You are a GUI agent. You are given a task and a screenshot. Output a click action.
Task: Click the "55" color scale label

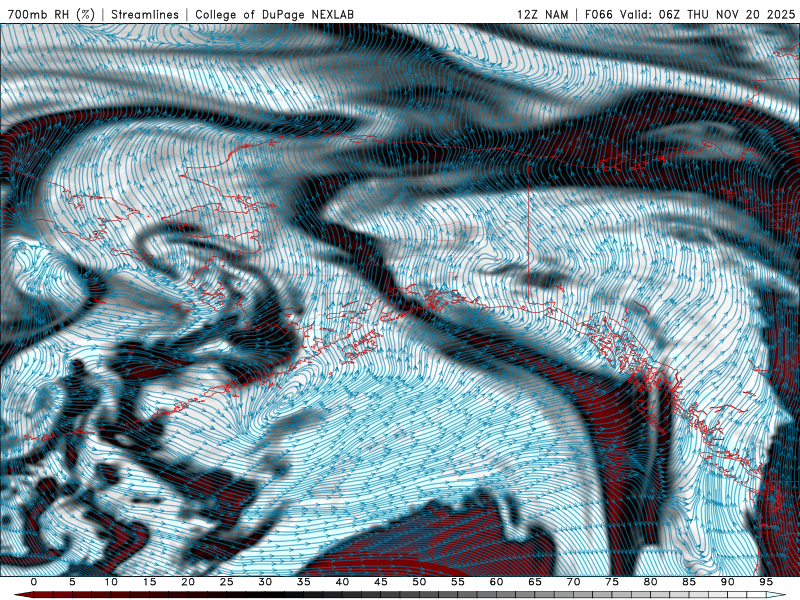pos(458,582)
